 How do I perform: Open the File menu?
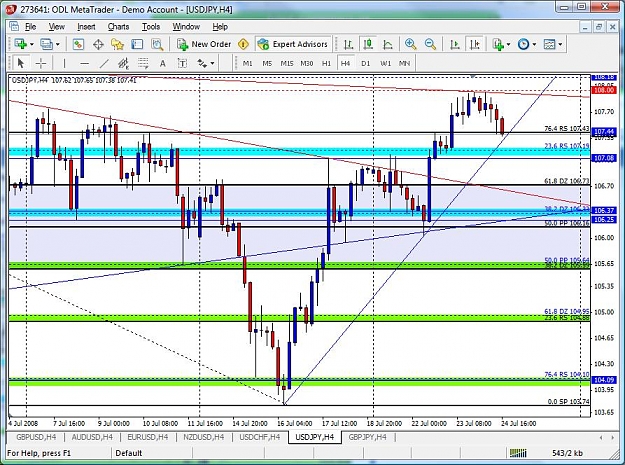pyautogui.click(x=30, y=27)
